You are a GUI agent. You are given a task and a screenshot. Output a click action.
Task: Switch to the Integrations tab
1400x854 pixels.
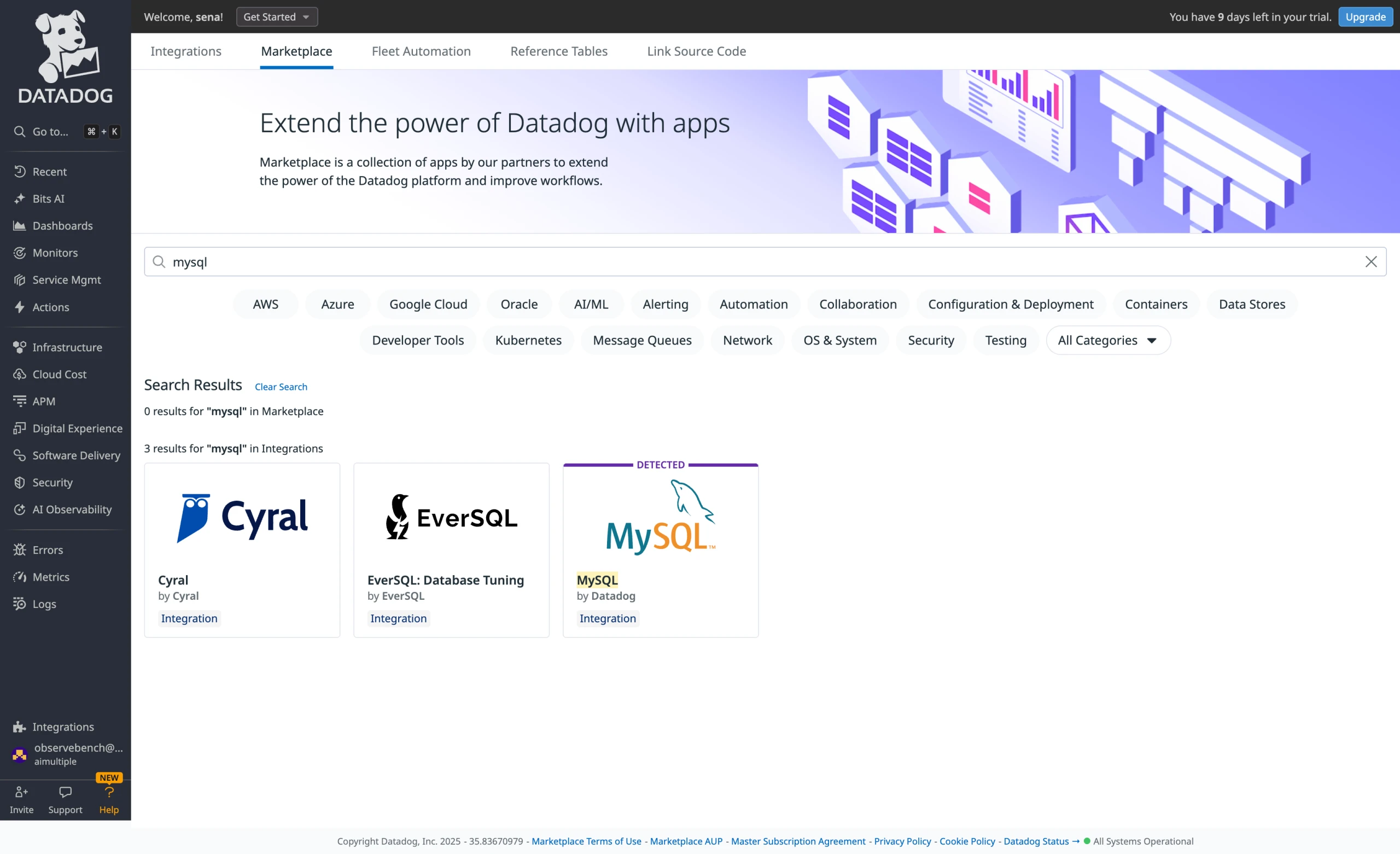(186, 51)
